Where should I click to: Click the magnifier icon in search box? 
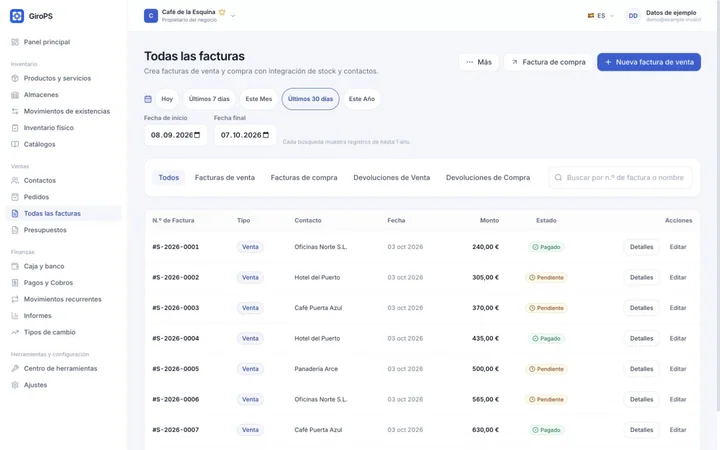tap(558, 178)
